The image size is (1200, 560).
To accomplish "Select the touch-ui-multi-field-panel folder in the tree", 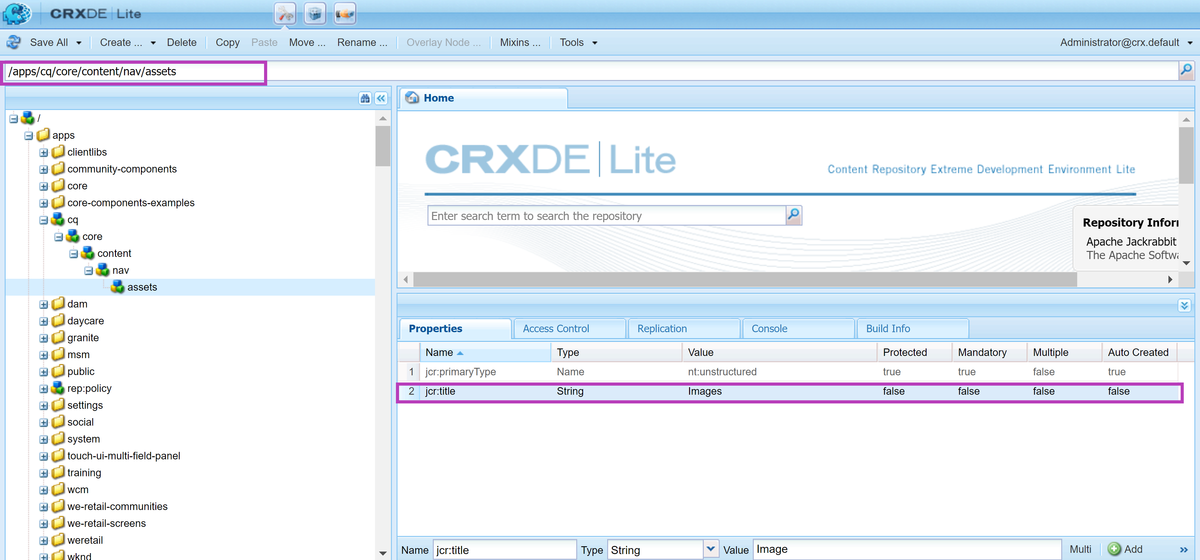I will (123, 456).
